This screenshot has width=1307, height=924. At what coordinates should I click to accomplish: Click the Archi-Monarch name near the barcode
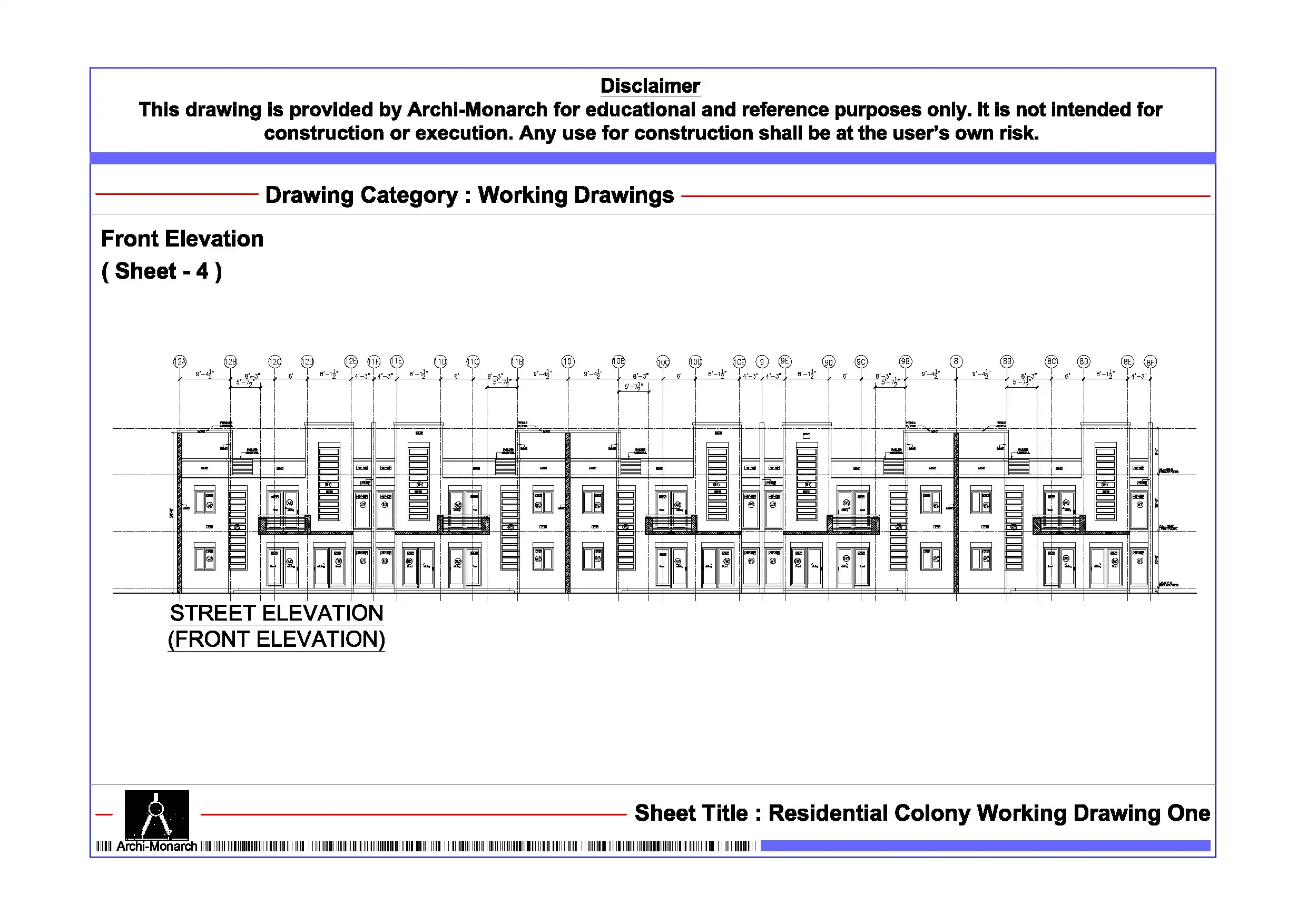156,846
